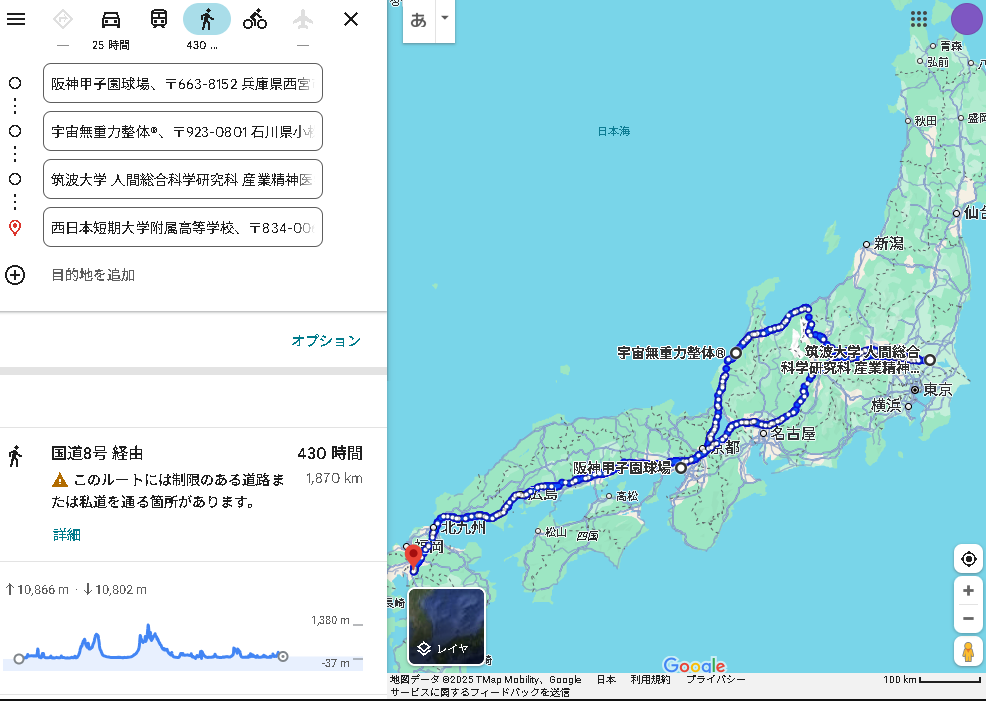Click the あ input method button

pos(418,20)
